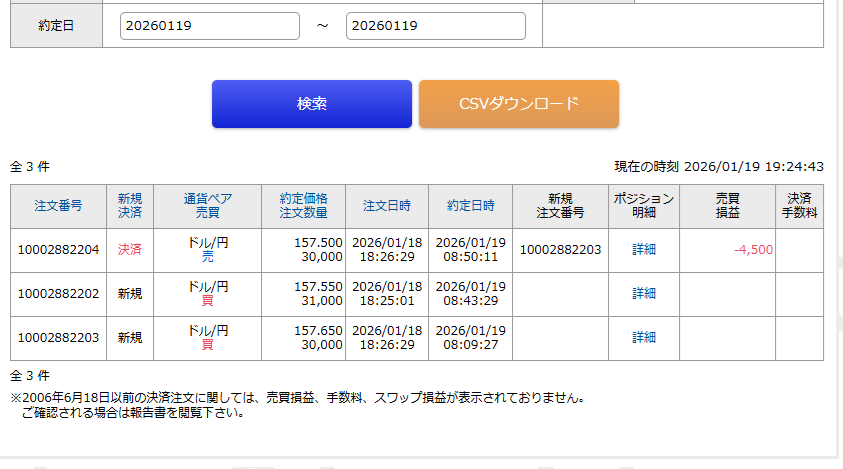Click the orange CSVダウンロード button

[518, 104]
